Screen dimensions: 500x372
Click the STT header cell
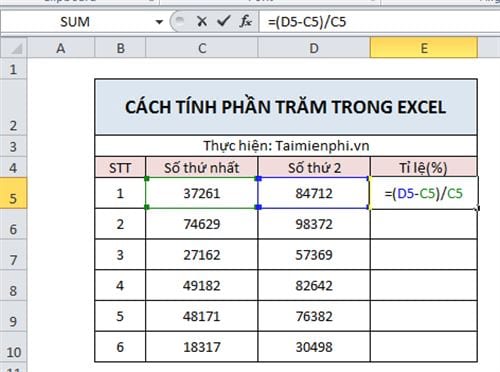[120, 167]
